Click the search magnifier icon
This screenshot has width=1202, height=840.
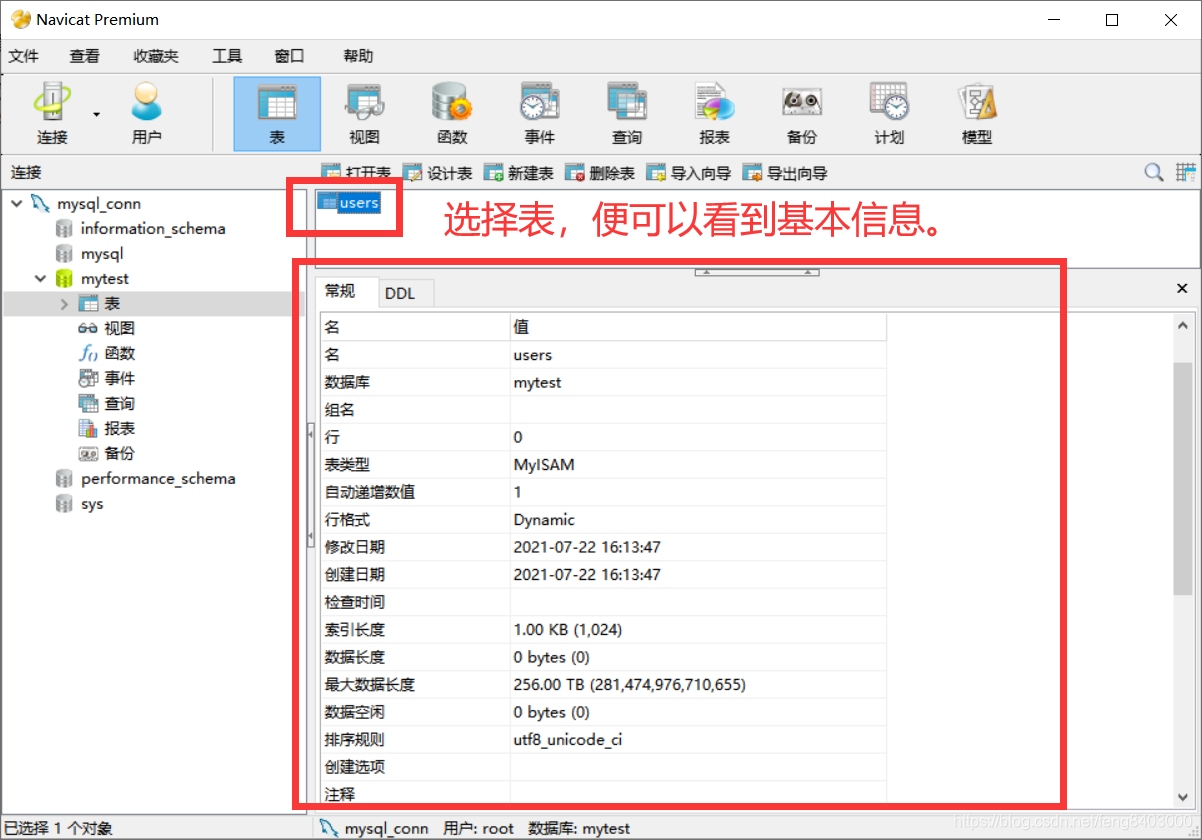pyautogui.click(x=1154, y=173)
